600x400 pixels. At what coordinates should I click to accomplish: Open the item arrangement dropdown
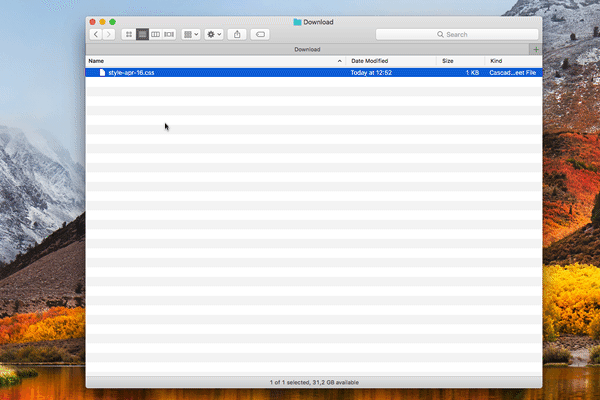click(191, 34)
